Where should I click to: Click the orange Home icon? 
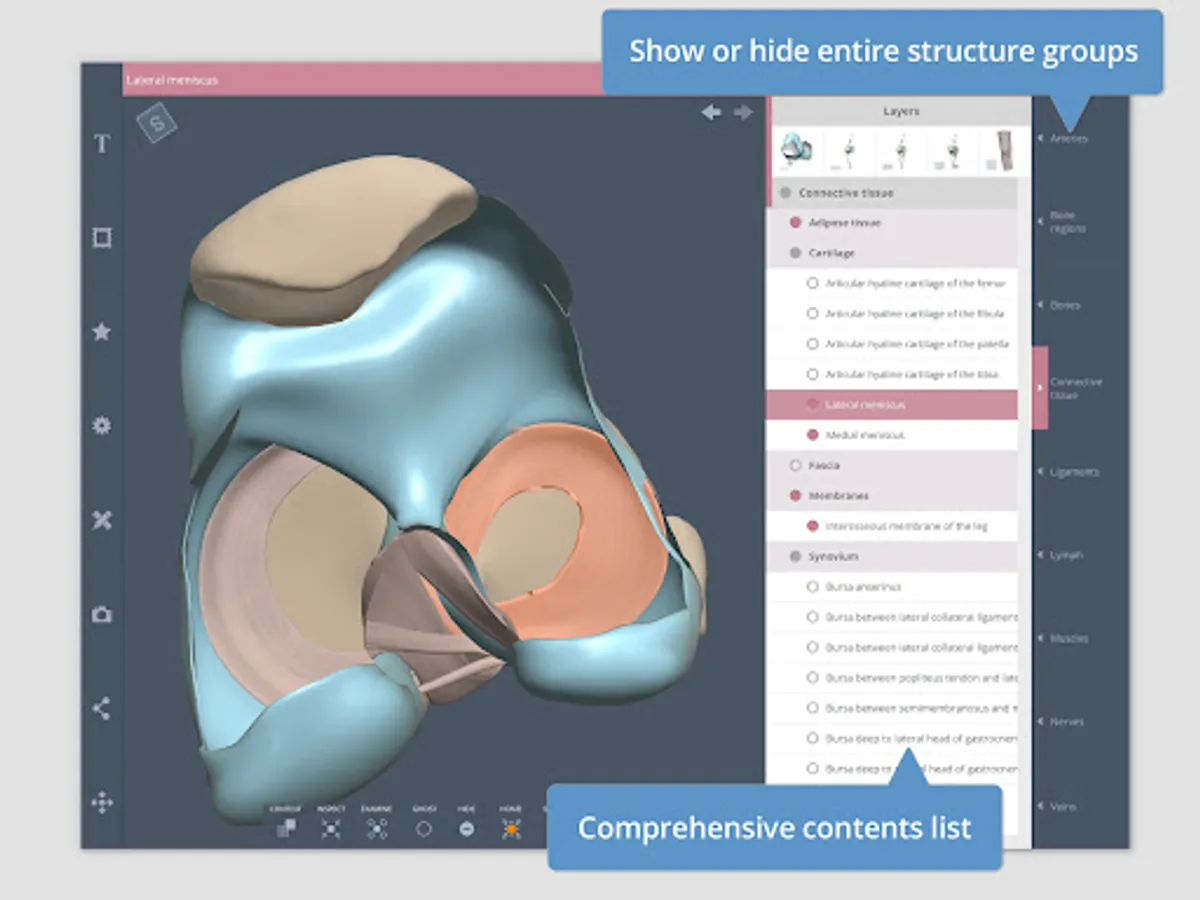coord(511,828)
